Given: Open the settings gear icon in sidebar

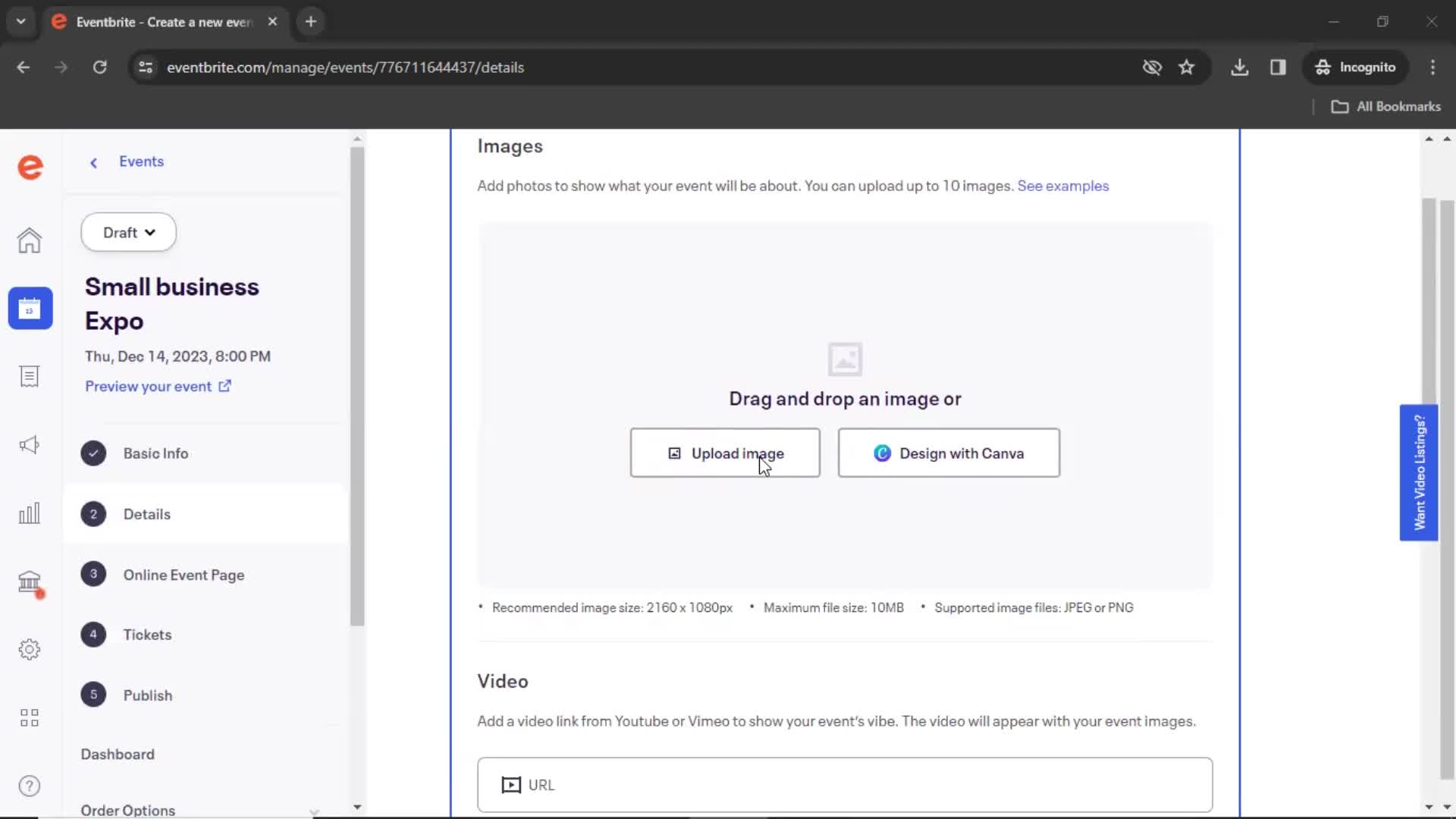Looking at the screenshot, I should tap(29, 649).
